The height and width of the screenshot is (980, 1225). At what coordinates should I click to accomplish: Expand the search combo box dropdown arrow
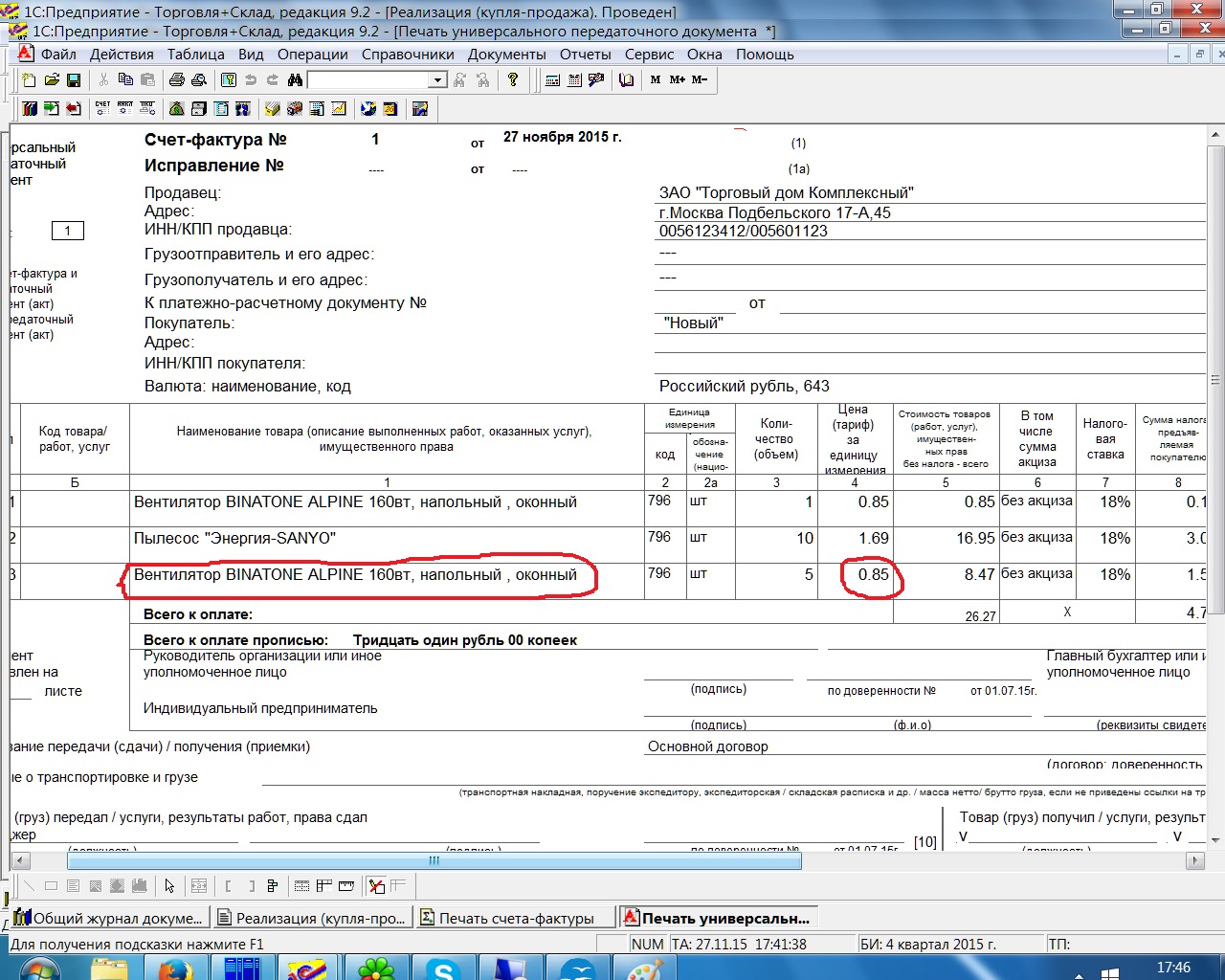(437, 80)
